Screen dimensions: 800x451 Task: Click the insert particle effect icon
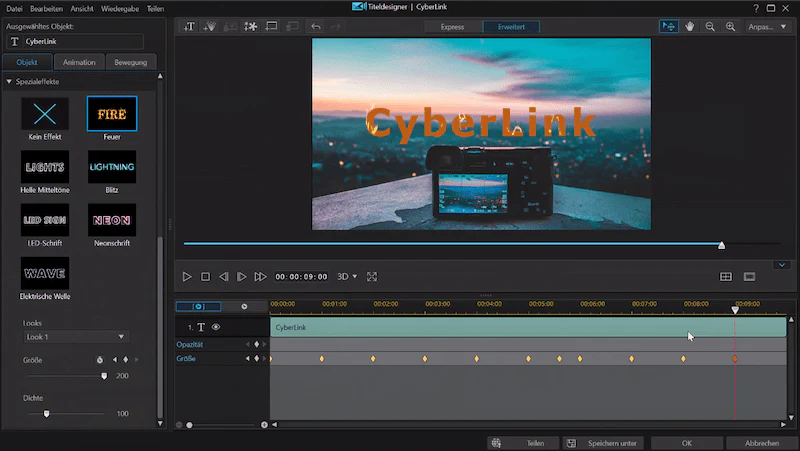tap(209, 27)
